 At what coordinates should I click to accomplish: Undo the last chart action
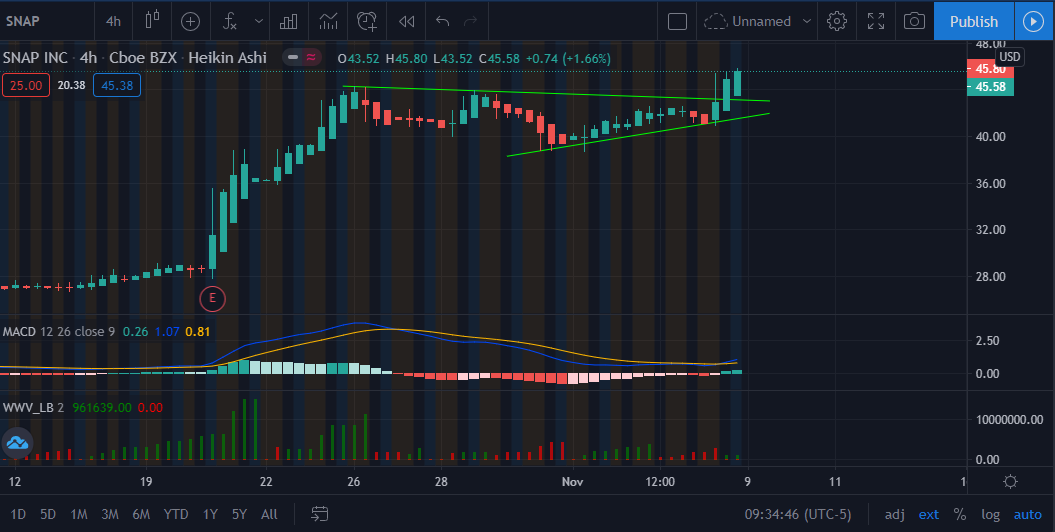click(x=442, y=22)
